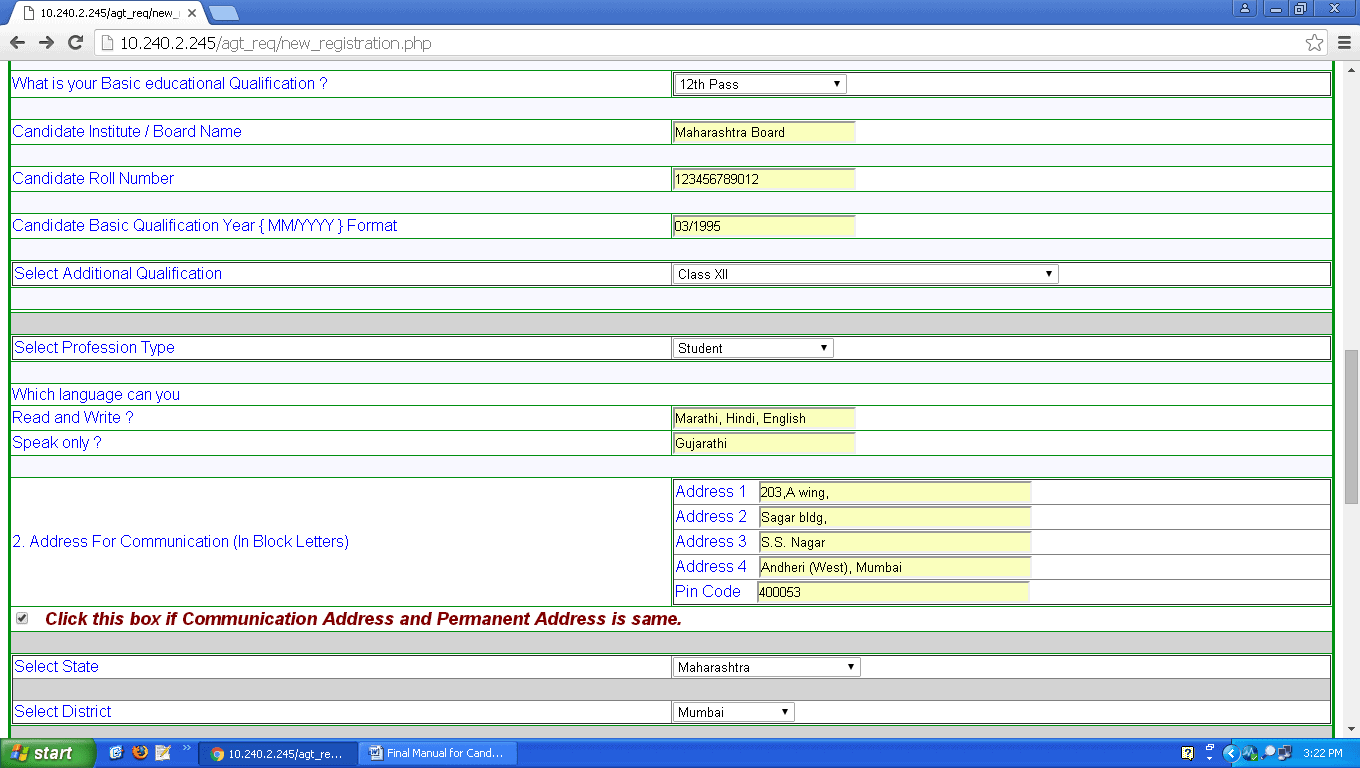Select the 10.240.2.245/agt_req/new browser tab
Image resolution: width=1360 pixels, height=768 pixels.
coord(105,13)
